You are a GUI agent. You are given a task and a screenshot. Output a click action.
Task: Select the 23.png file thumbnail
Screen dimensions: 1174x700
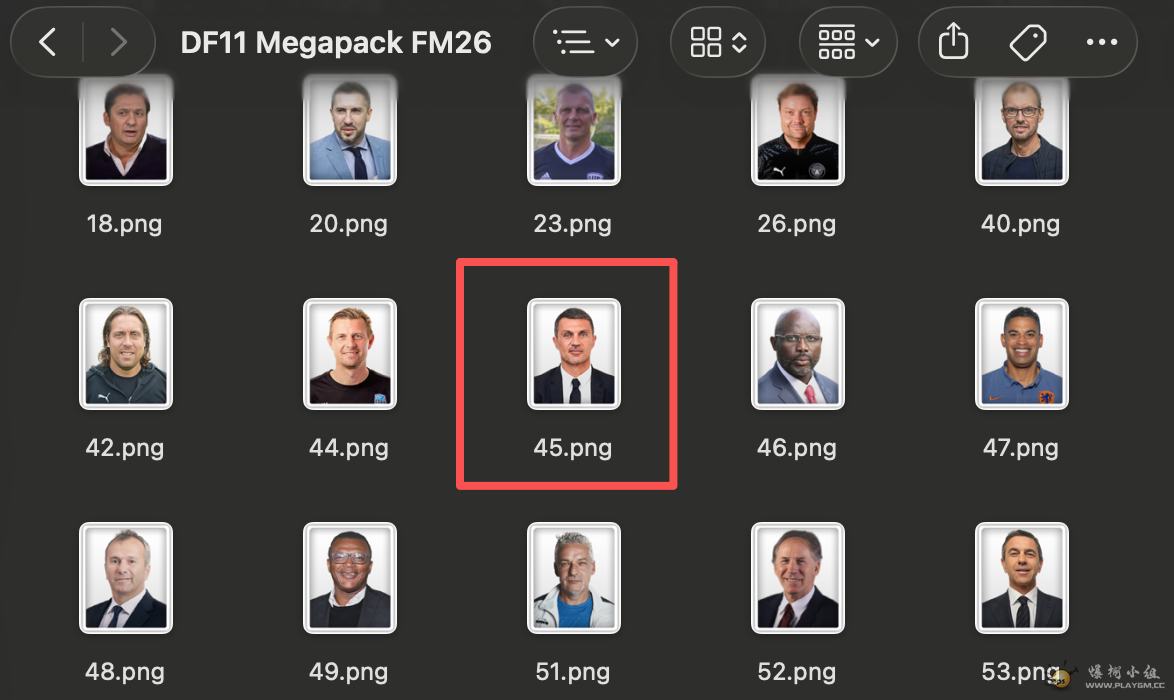tap(573, 132)
